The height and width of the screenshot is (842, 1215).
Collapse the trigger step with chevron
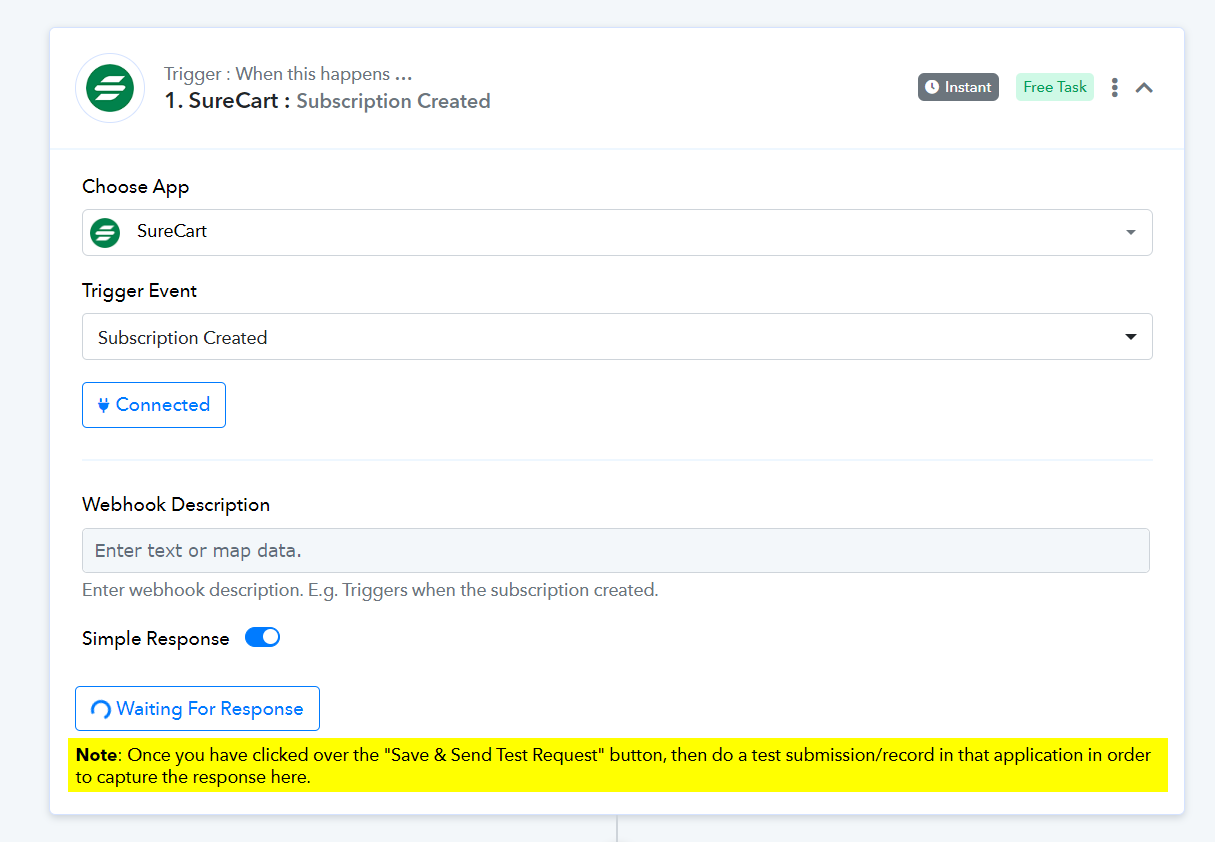[1145, 88]
